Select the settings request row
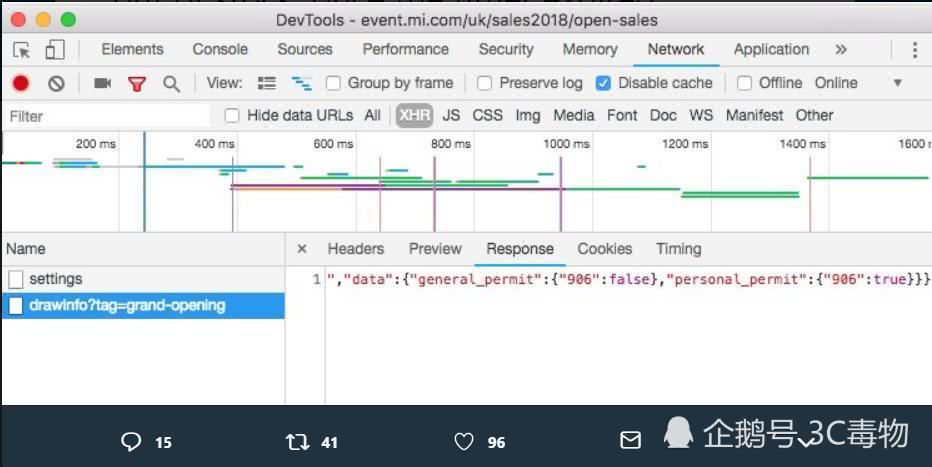Screen dimensions: 932x467 (56, 279)
